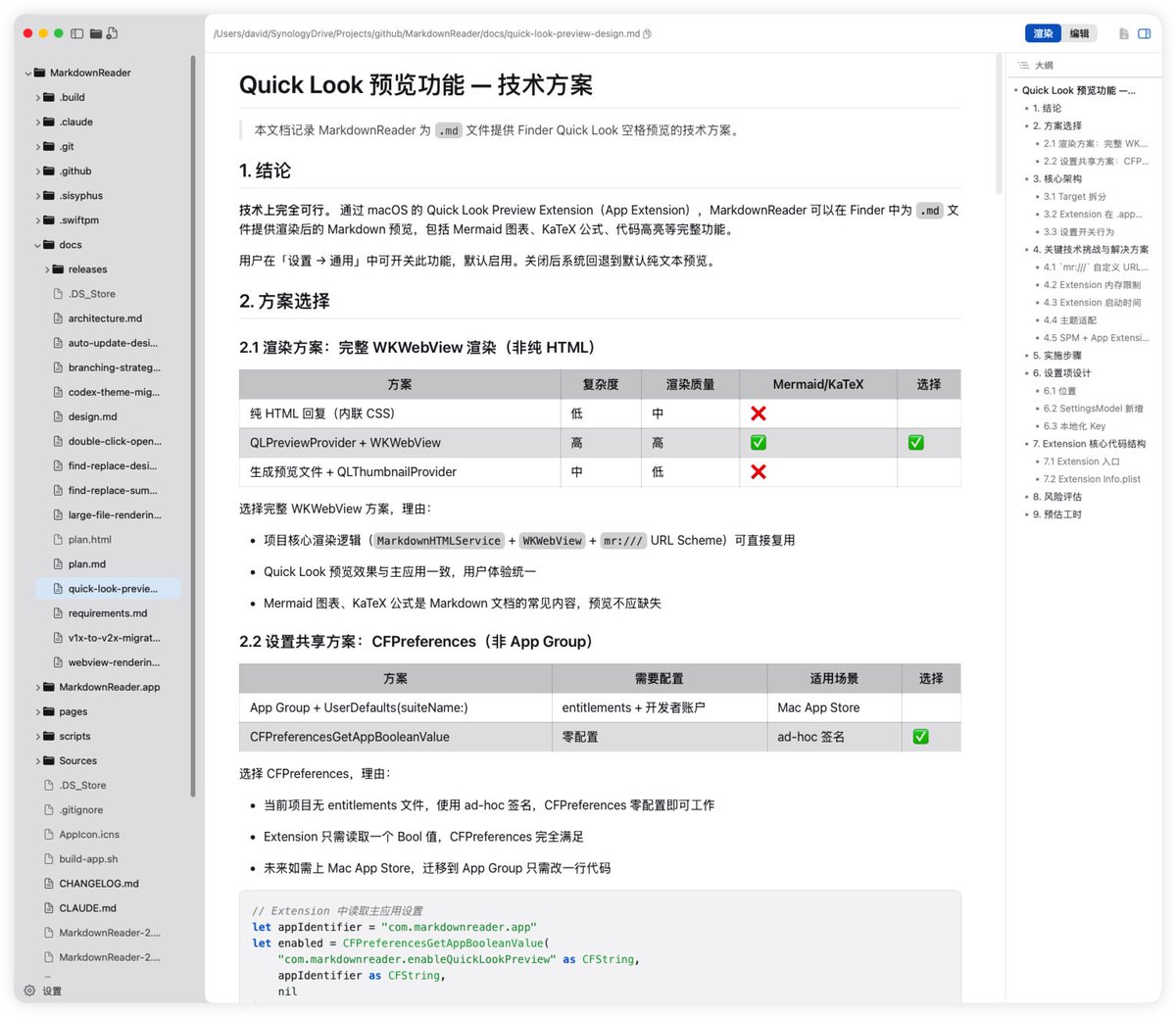The width and height of the screenshot is (1176, 1017).
Task: Click the folder icon of .github
Action: (x=49, y=171)
